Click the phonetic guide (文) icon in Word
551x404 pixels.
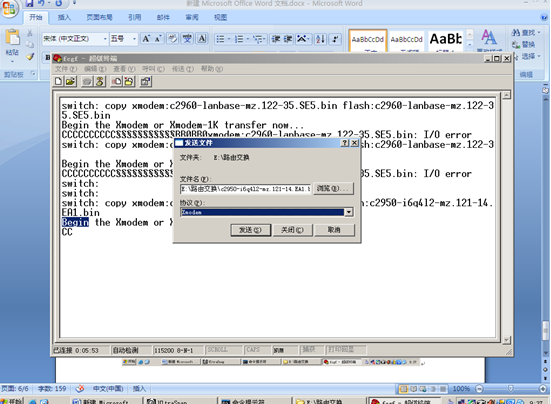click(187, 39)
